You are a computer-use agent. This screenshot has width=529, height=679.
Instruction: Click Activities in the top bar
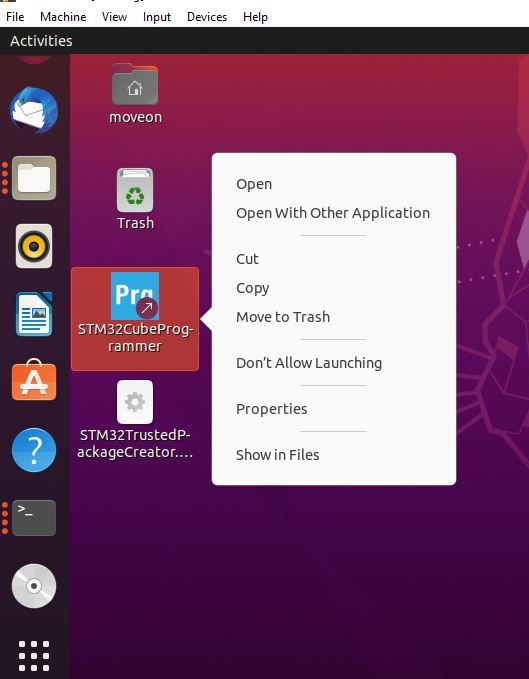[41, 41]
